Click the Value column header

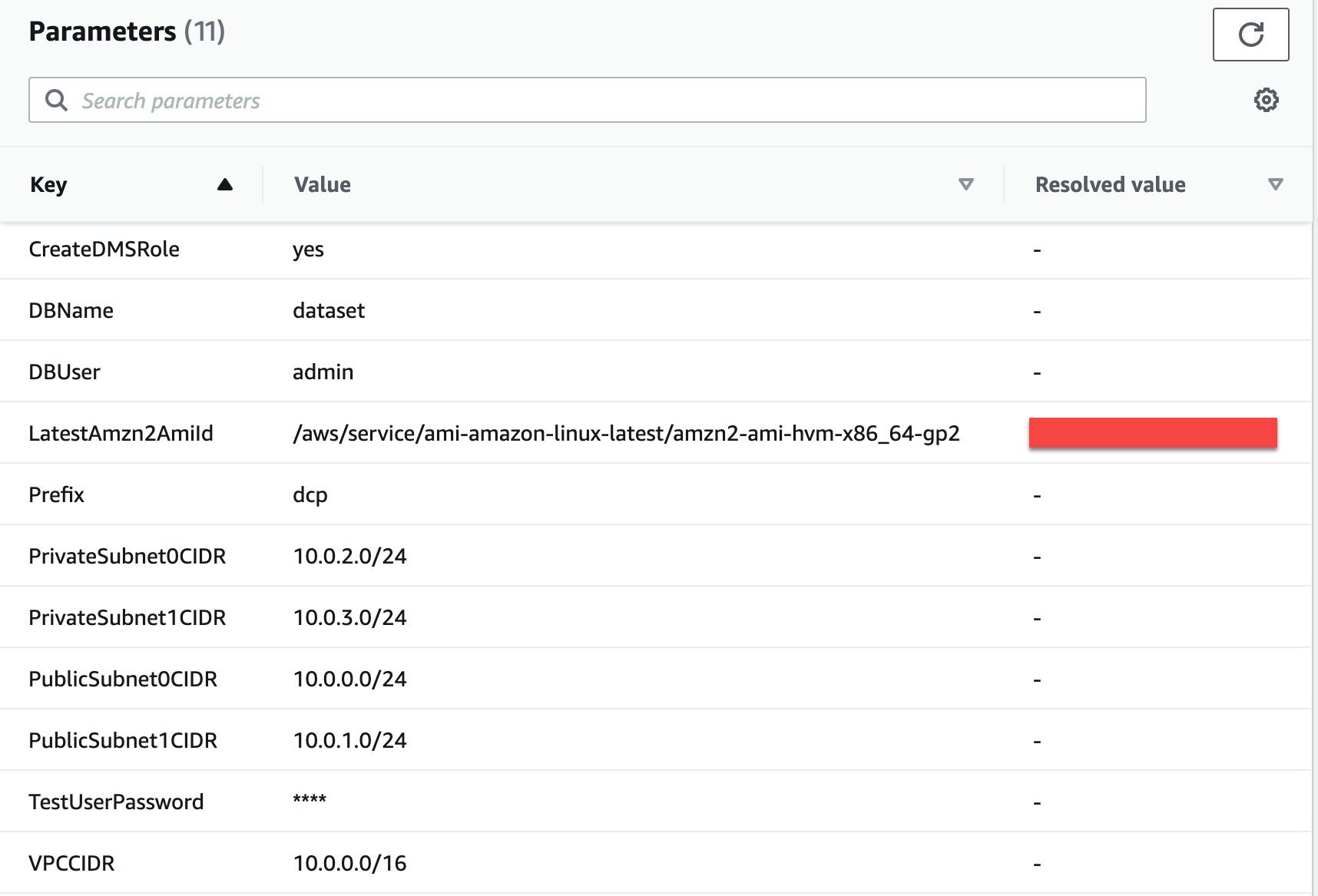323,184
